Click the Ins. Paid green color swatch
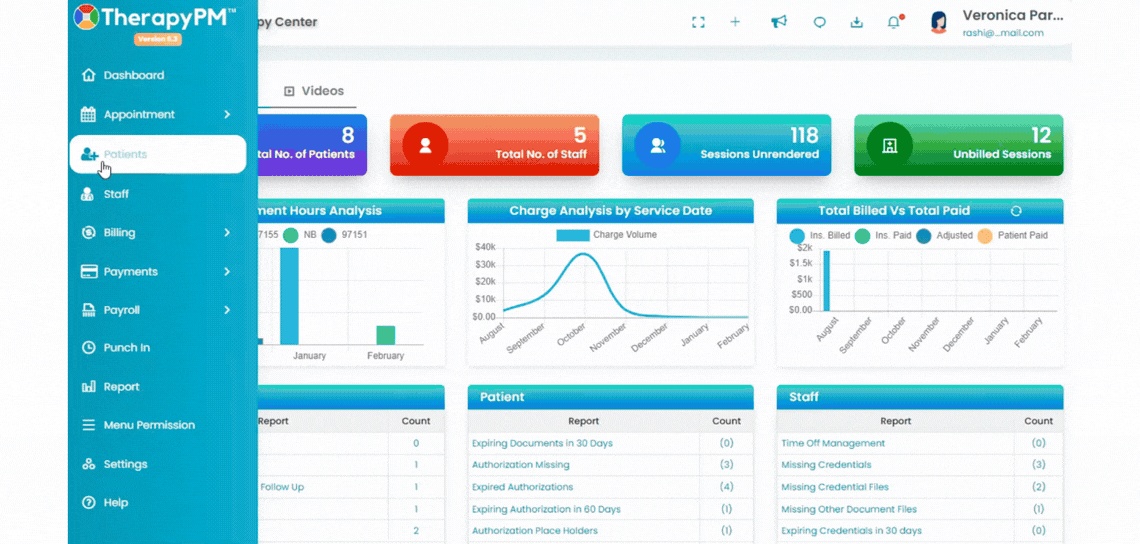 (862, 236)
